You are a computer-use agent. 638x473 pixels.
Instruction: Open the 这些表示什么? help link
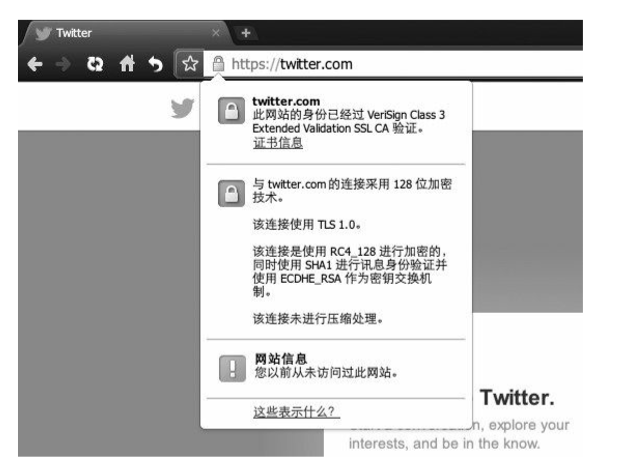pyautogui.click(x=297, y=412)
